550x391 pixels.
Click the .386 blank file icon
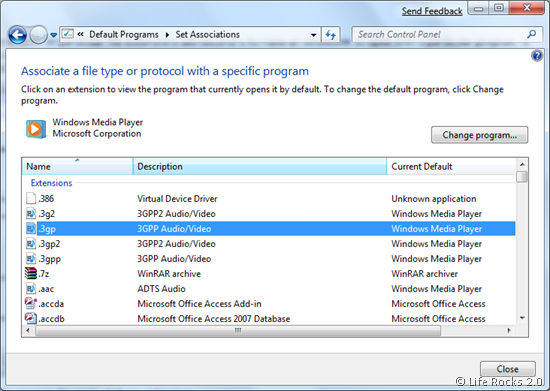pos(31,198)
